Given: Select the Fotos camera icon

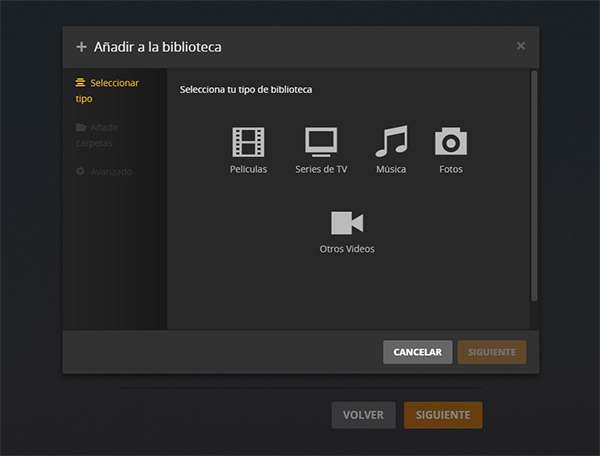Looking at the screenshot, I should pyautogui.click(x=451, y=143).
